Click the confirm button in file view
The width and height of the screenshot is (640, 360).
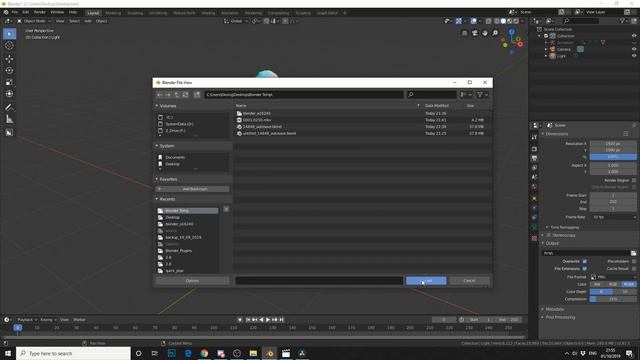coord(426,281)
